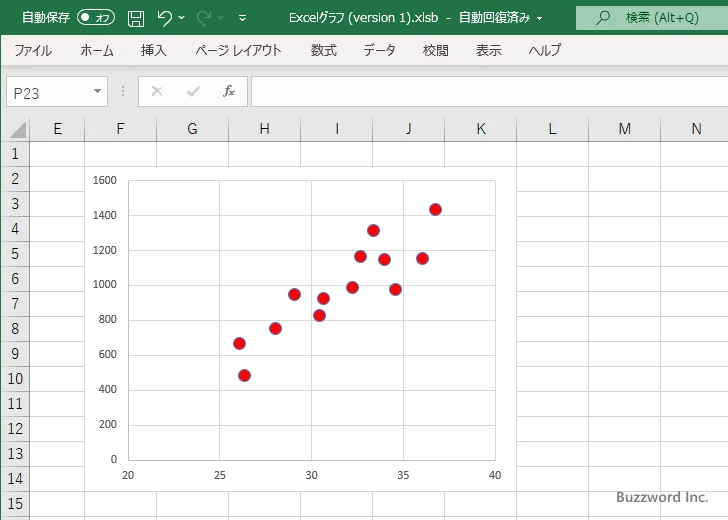
Task: Click the formula bar Cancel X icon
Action: (157, 91)
